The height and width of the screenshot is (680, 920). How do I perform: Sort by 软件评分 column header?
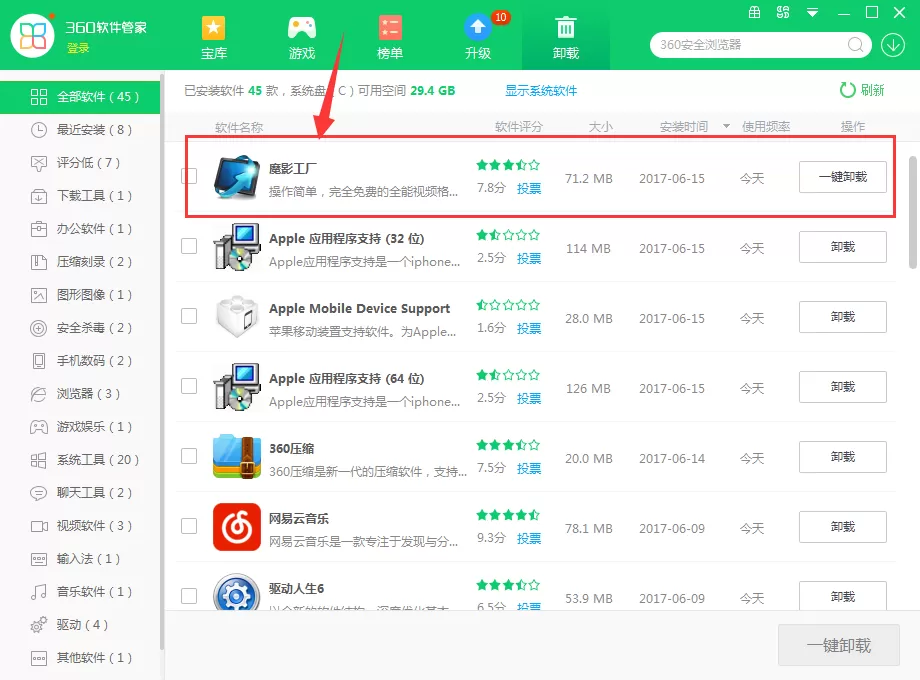tap(519, 127)
